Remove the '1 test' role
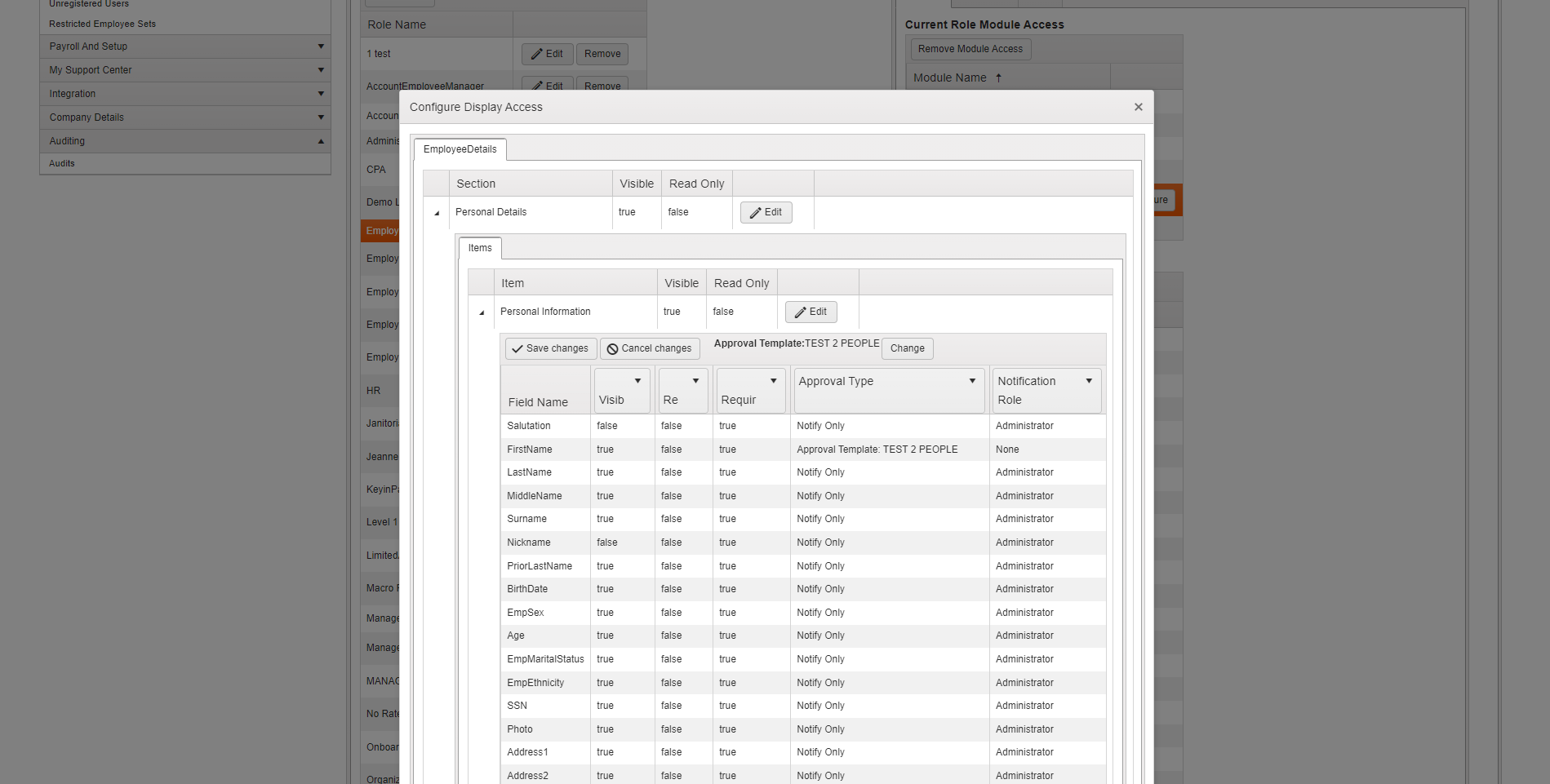Screen dimensions: 1550x784 point(602,54)
